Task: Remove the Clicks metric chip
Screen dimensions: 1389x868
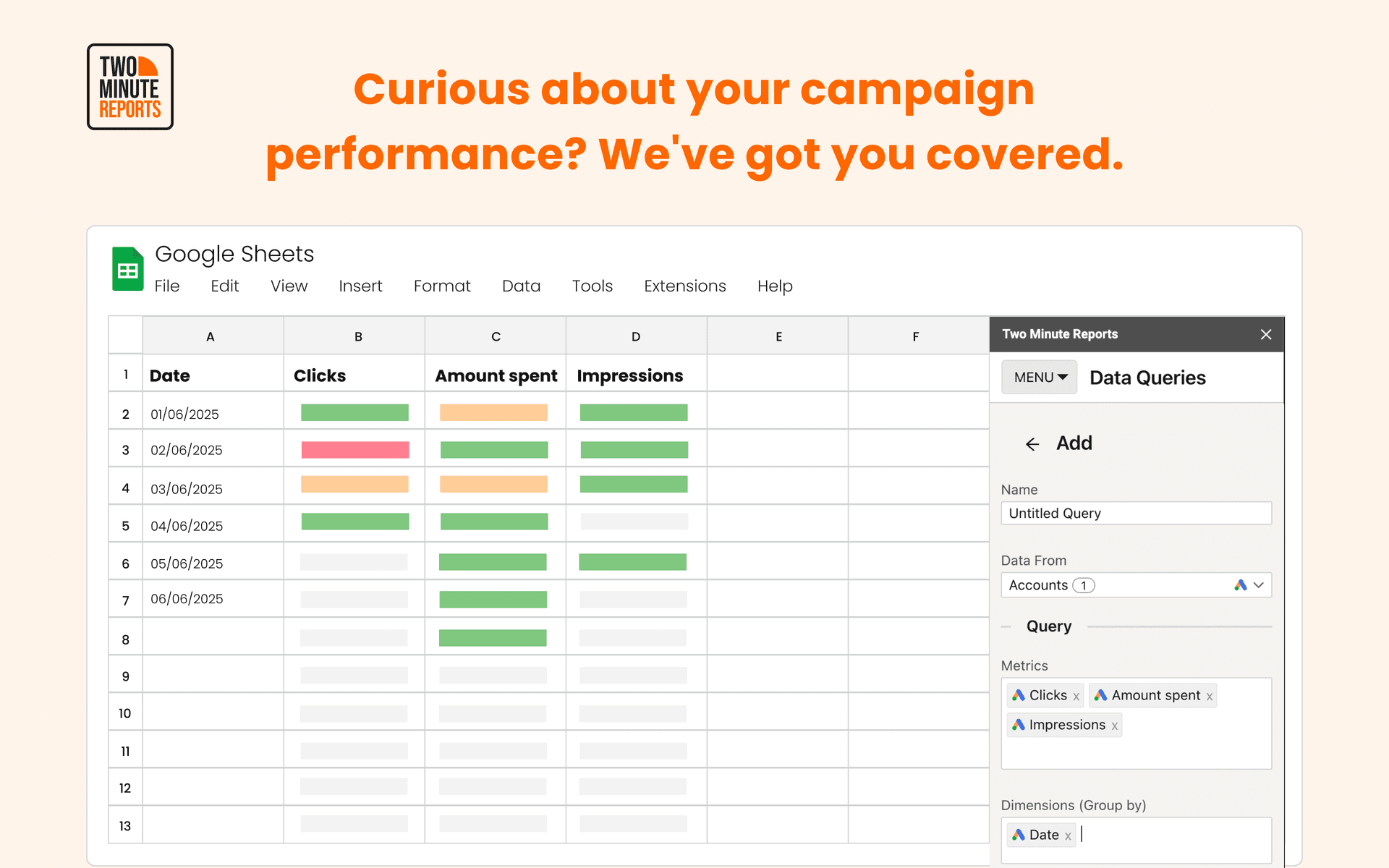Action: click(1076, 695)
